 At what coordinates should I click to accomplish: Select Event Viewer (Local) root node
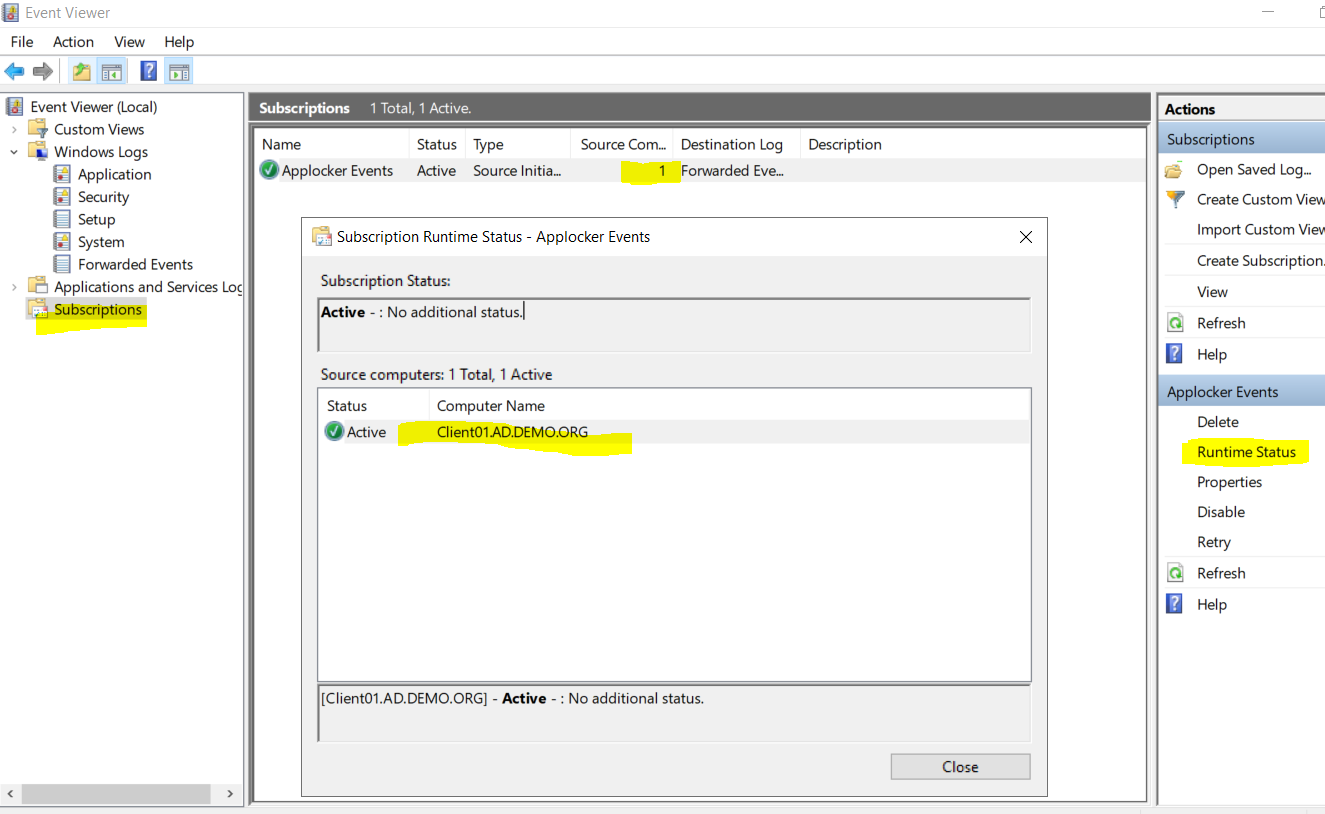[x=93, y=107]
